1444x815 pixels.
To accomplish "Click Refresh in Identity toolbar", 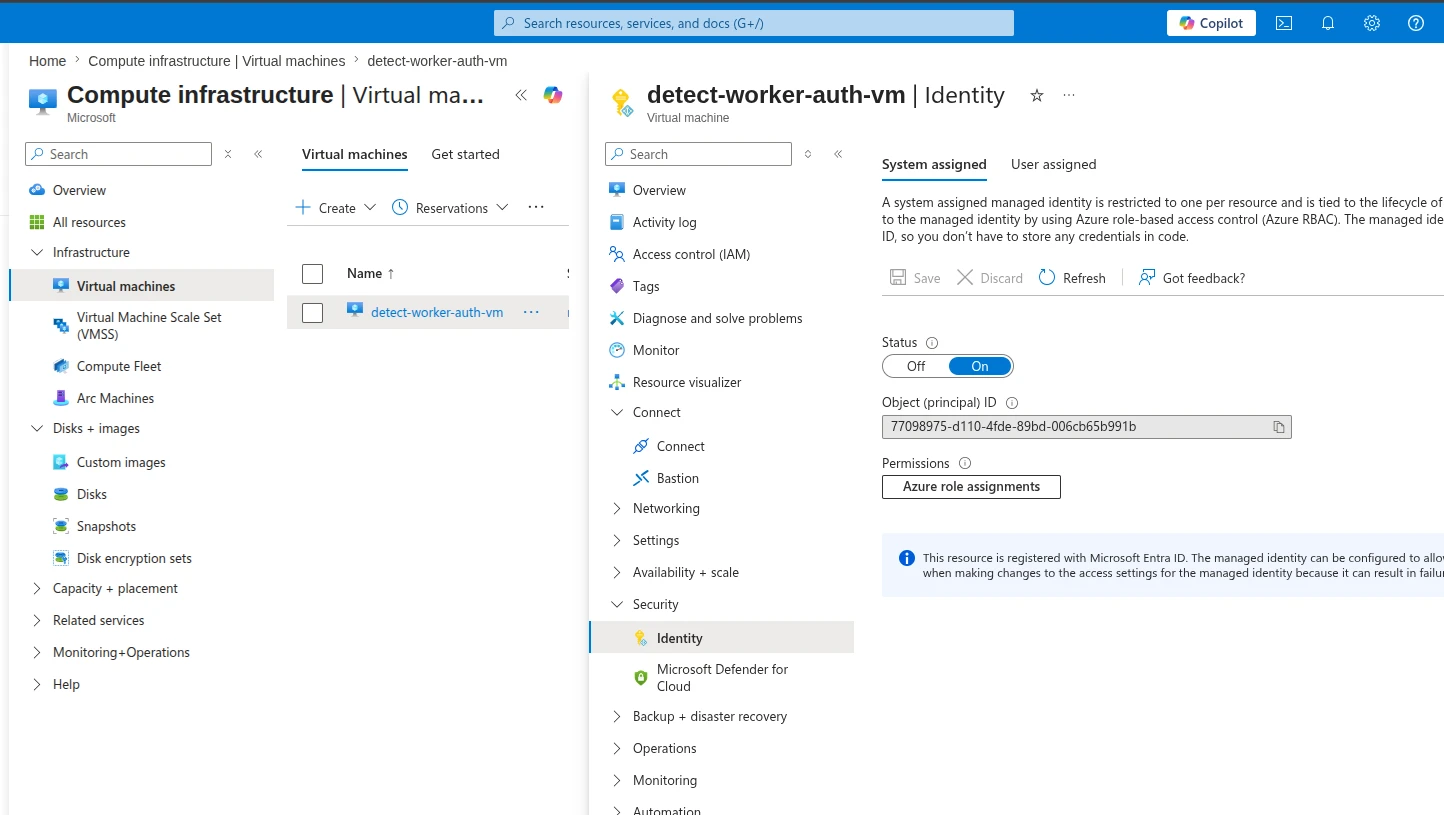I will point(1072,278).
